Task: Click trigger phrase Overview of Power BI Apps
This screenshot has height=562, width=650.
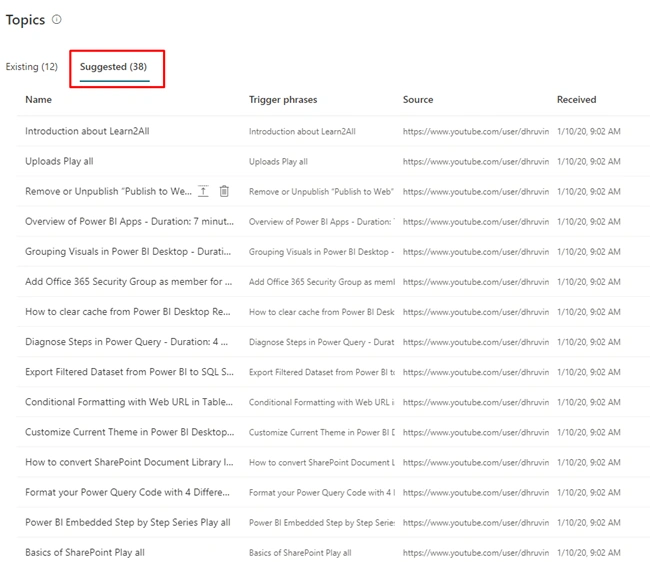Action: (322, 222)
